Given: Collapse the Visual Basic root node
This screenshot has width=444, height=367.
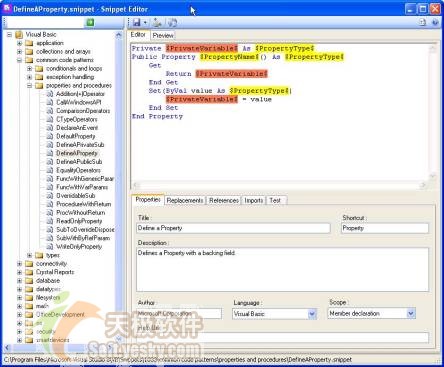Looking at the screenshot, I should (9, 34).
